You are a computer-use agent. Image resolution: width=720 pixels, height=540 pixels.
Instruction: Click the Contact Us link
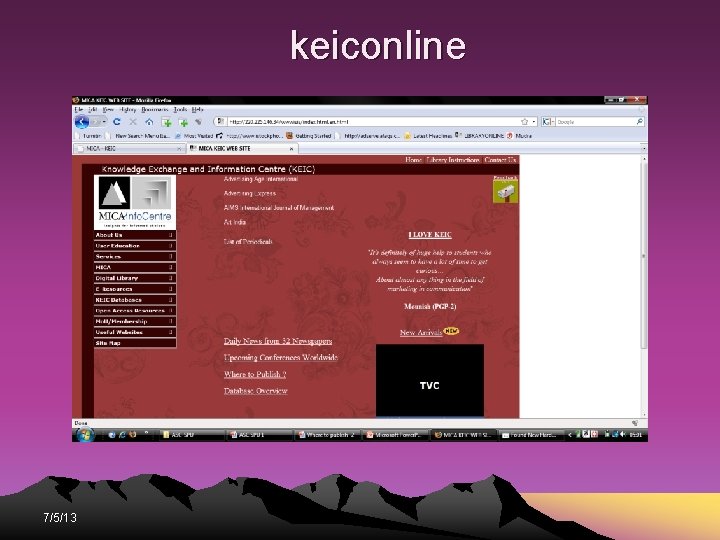[x=500, y=160]
